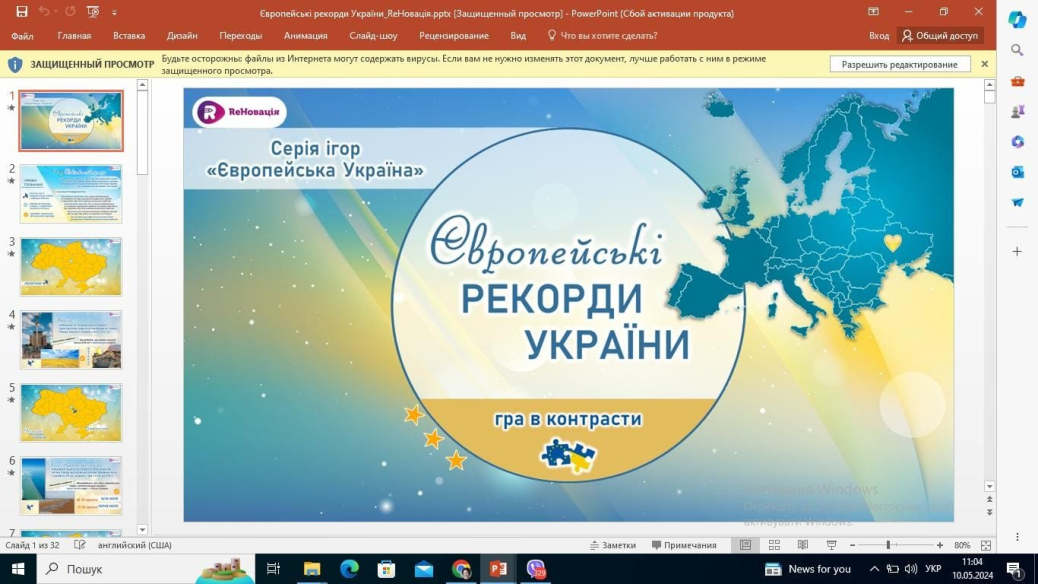Click the Redo arrow in the title bar

pos(70,12)
